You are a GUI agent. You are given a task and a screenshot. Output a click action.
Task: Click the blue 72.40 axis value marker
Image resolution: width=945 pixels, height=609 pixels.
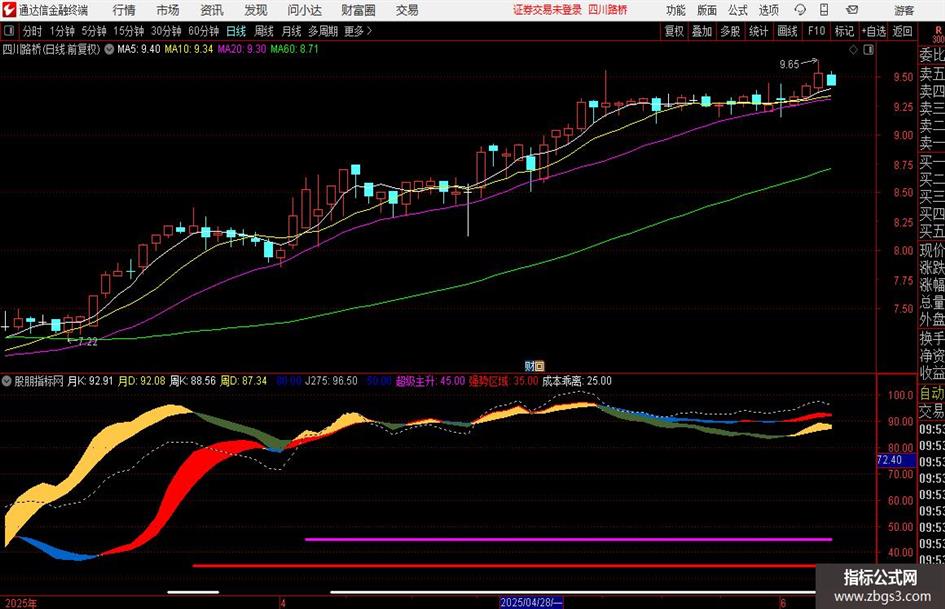click(x=896, y=460)
